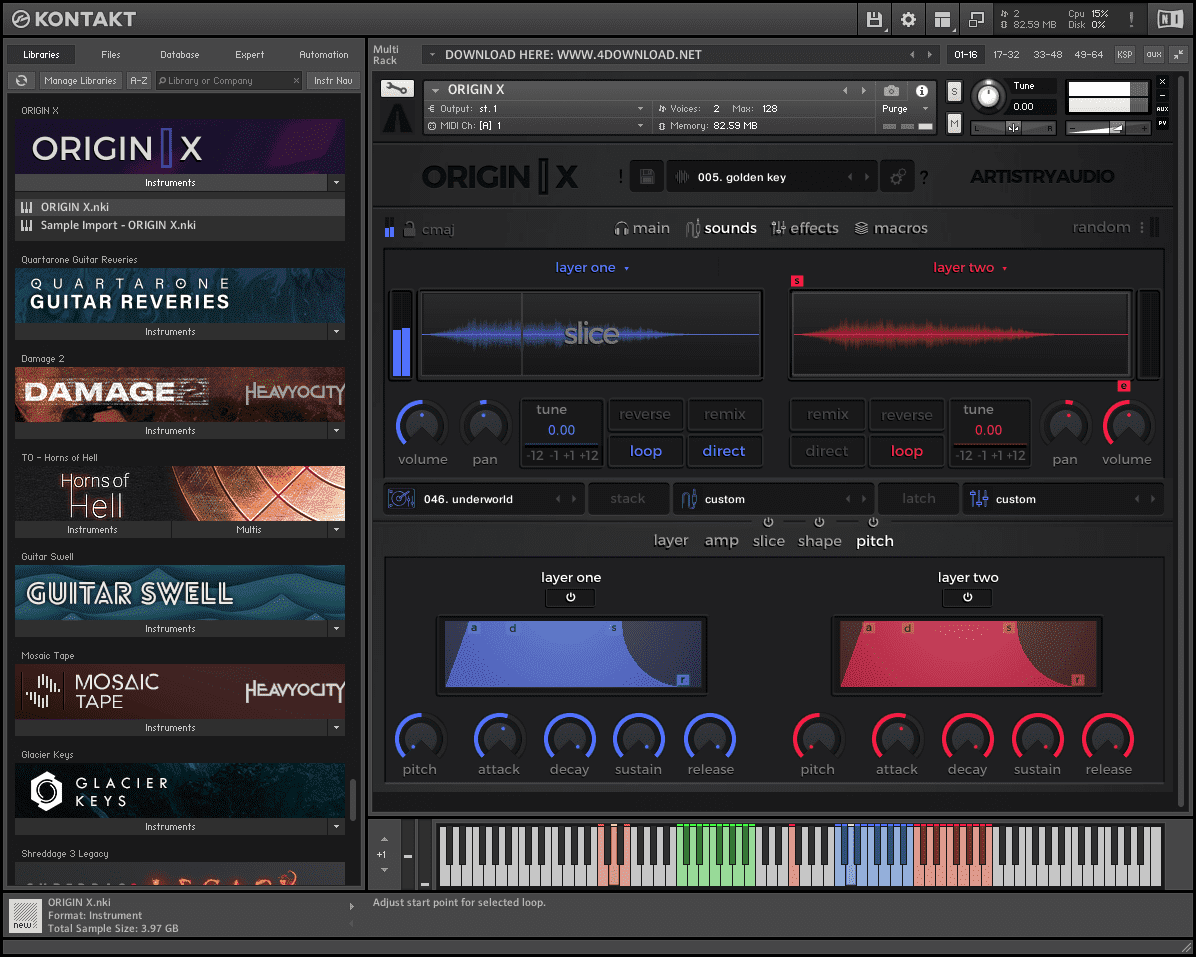Click the snapshot camera icon
The image size is (1196, 957).
tap(891, 91)
